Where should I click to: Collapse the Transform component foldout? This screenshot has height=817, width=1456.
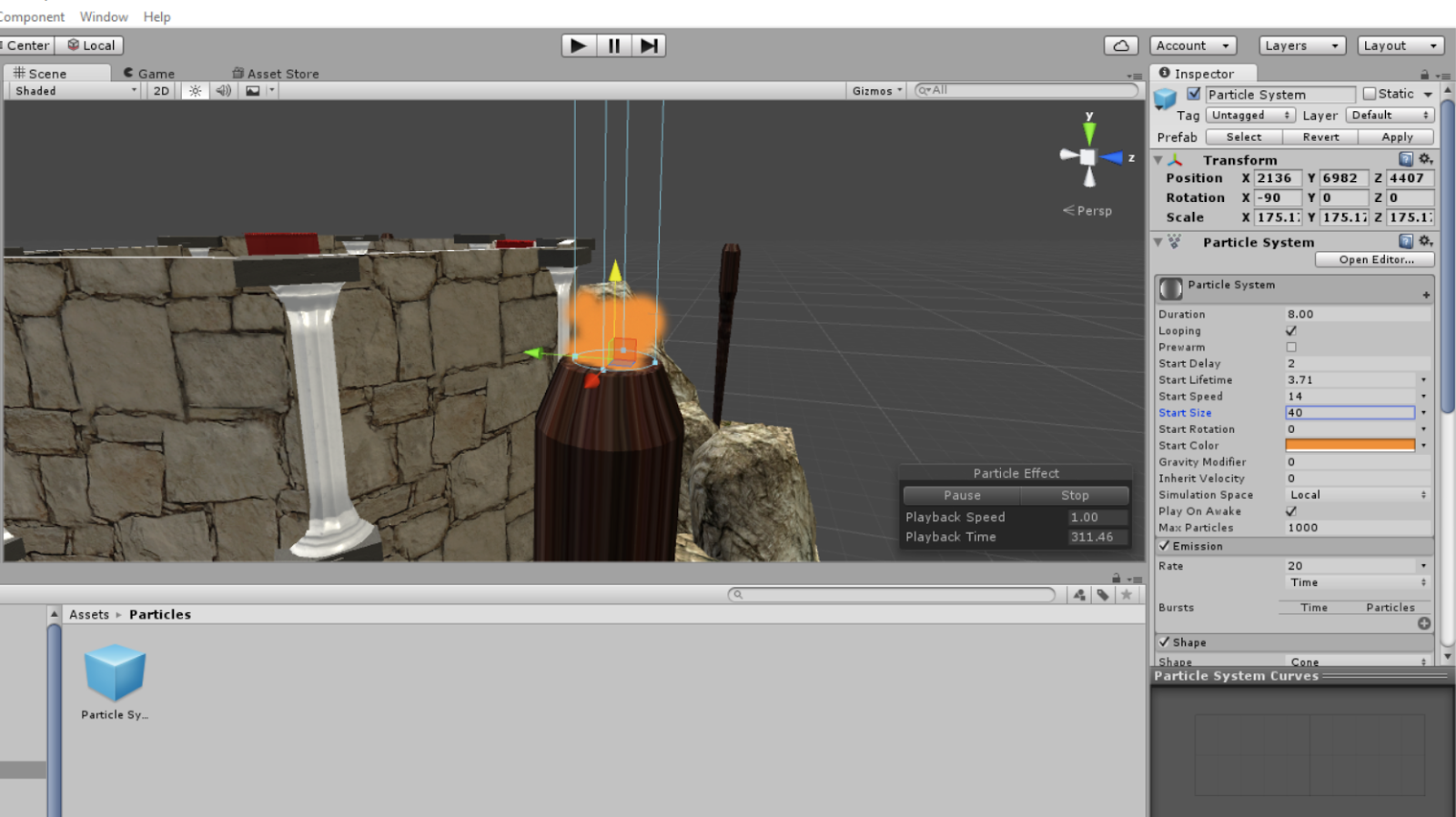(x=1158, y=160)
